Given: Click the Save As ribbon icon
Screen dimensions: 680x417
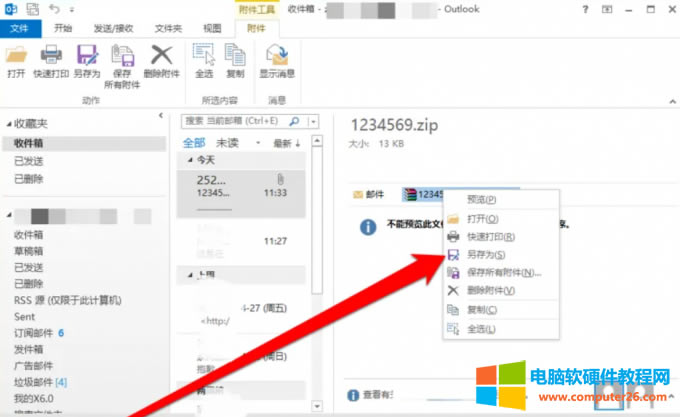Looking at the screenshot, I should coord(87,55).
